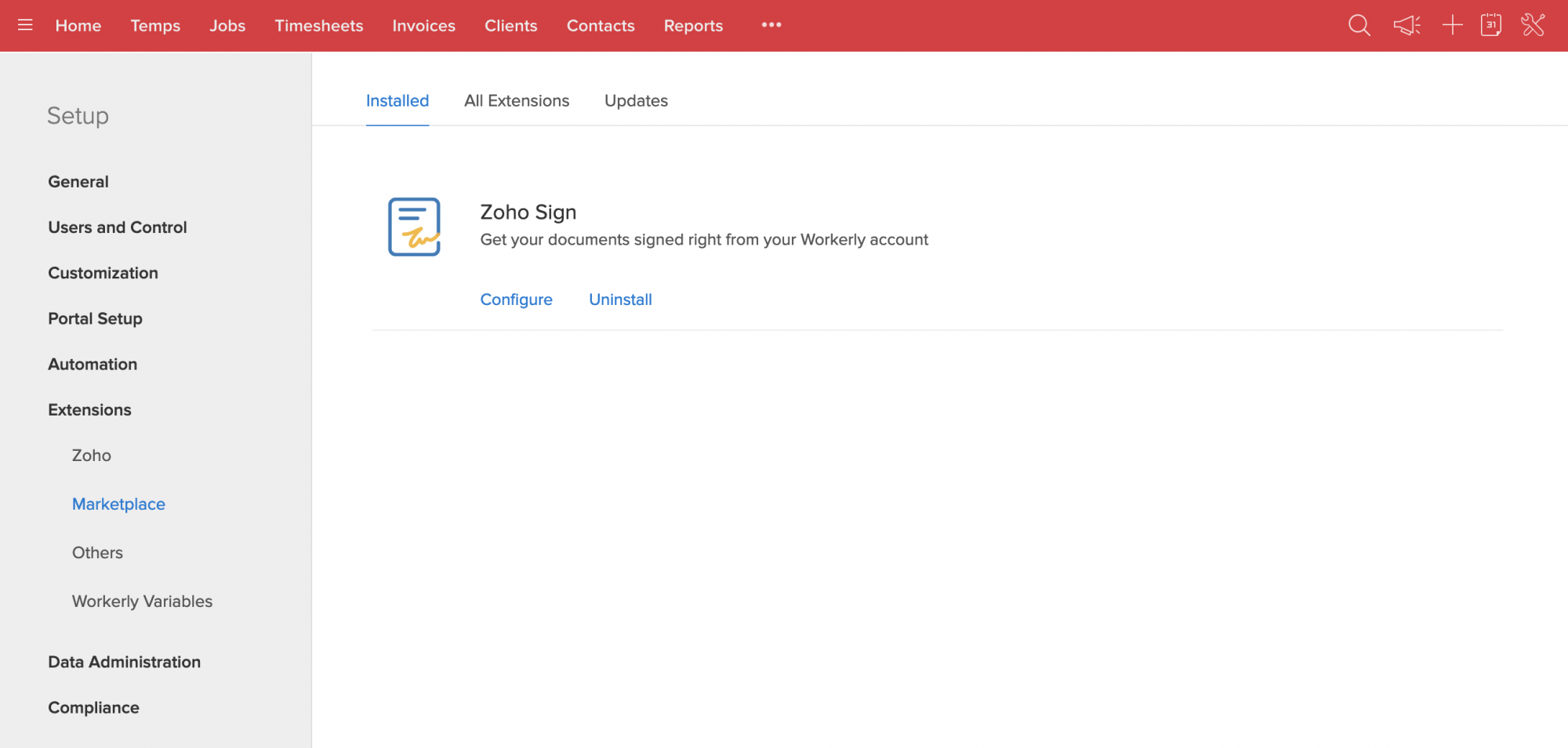Go to the Home module
Image resolution: width=1568 pixels, height=748 pixels.
pyautogui.click(x=78, y=26)
